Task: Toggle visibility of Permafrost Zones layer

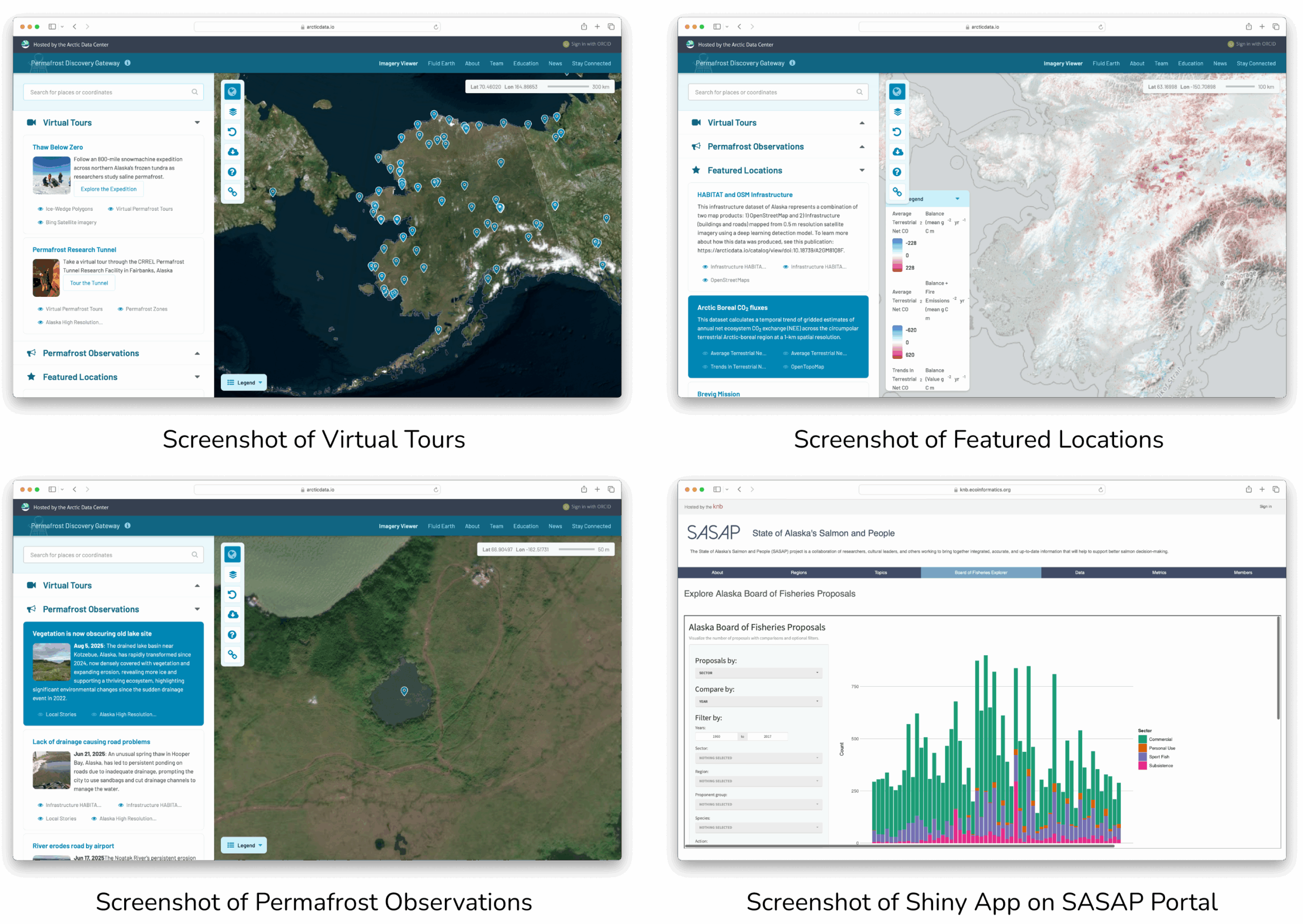Action: [x=121, y=309]
